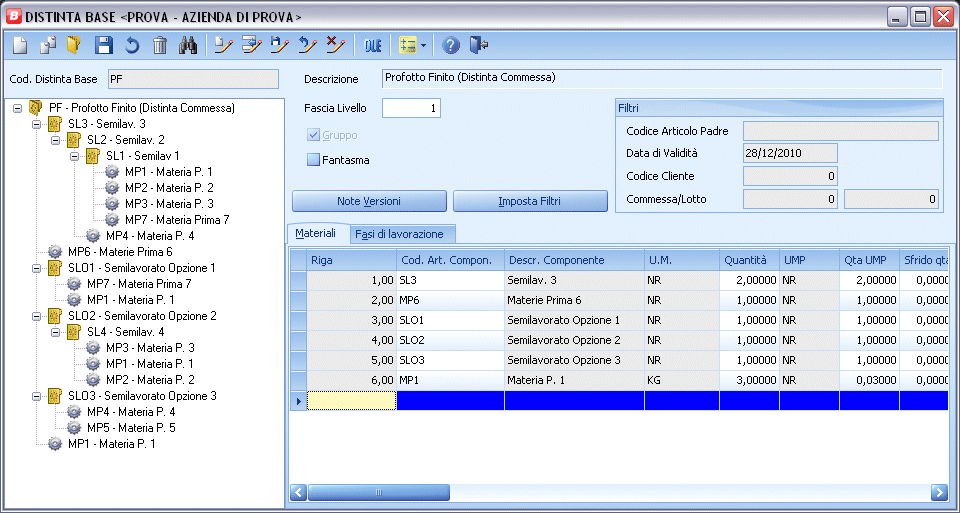Click the Descrizione text field

pyautogui.click(x=662, y=78)
